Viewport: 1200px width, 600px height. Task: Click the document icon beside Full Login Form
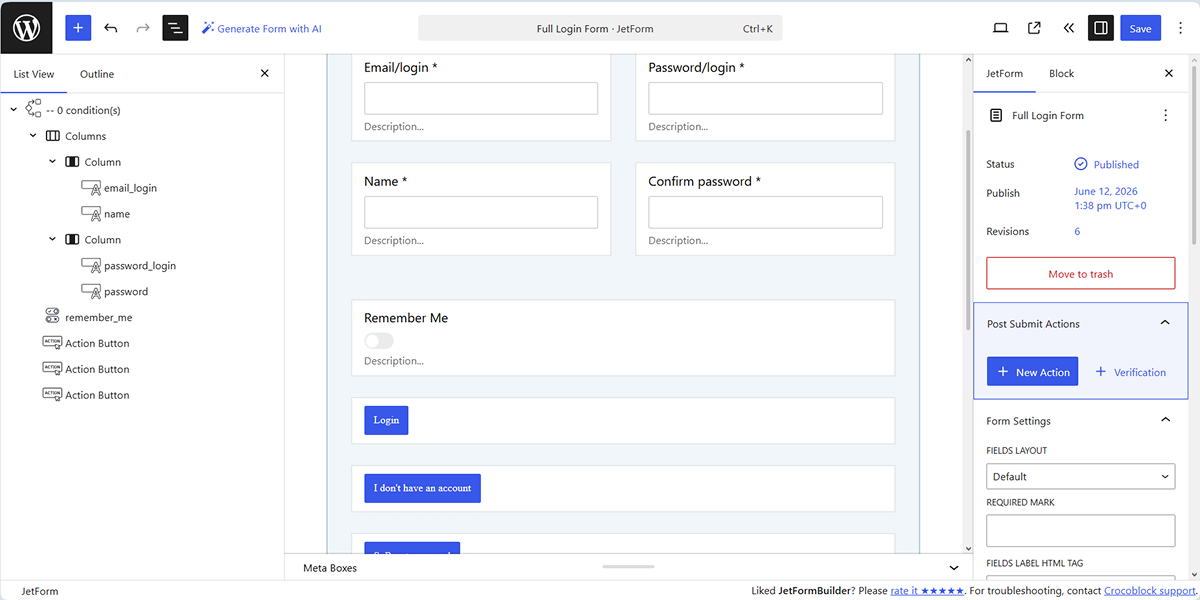995,116
